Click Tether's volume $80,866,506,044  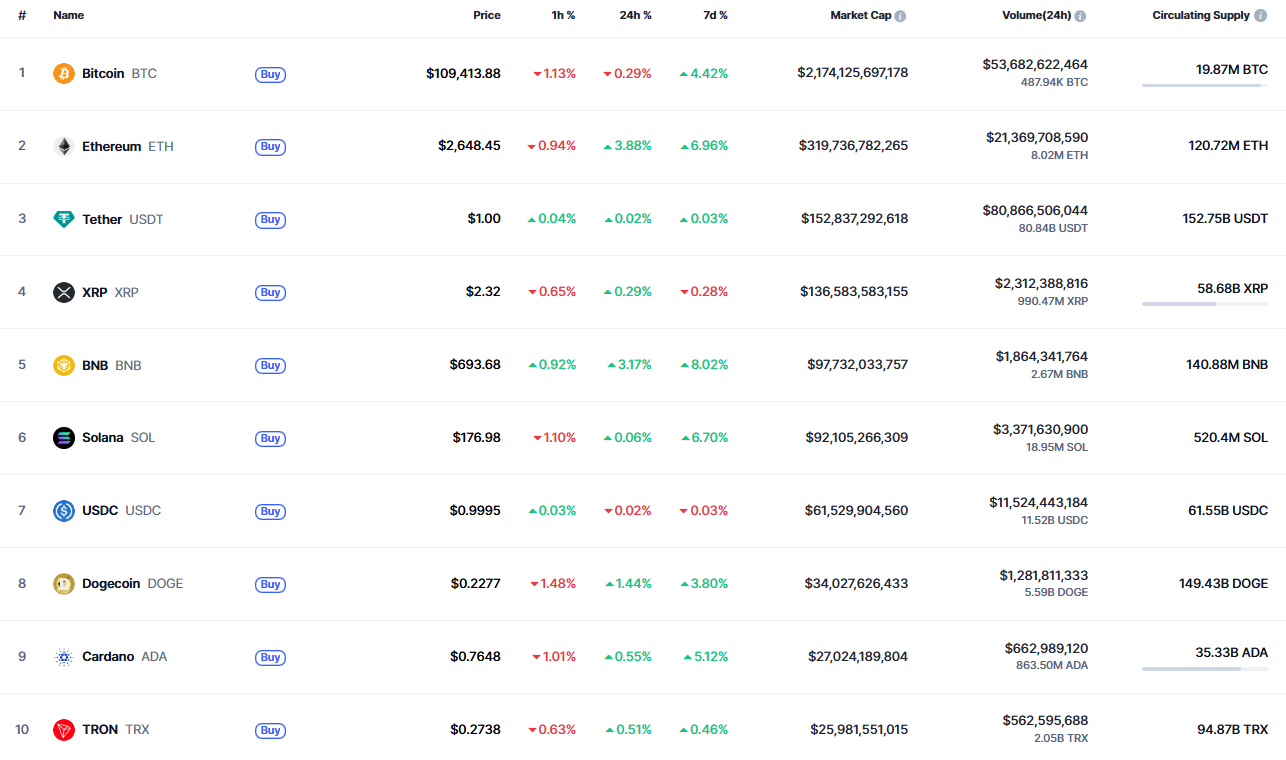[x=1035, y=211]
